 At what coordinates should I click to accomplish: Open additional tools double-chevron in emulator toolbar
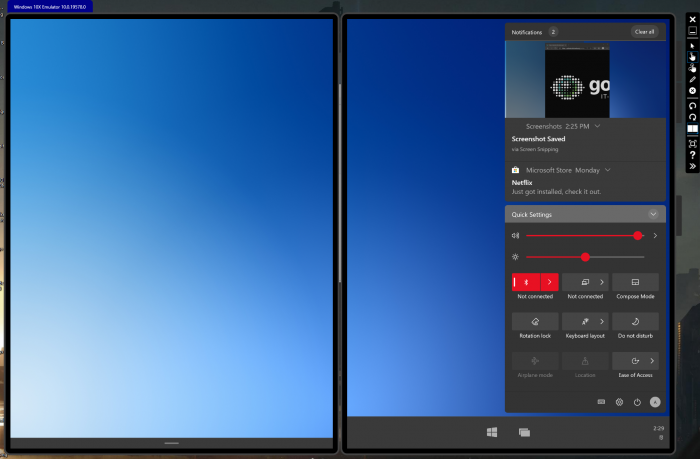tap(692, 166)
